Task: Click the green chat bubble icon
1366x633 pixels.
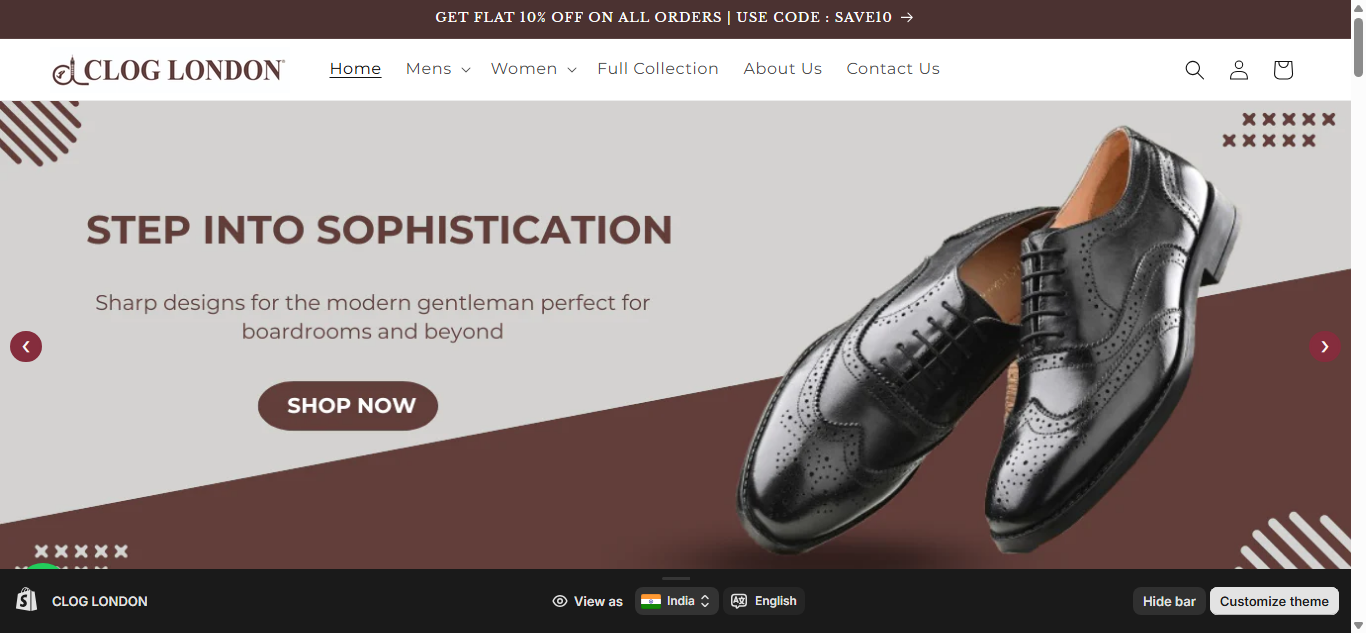Action: 42,568
